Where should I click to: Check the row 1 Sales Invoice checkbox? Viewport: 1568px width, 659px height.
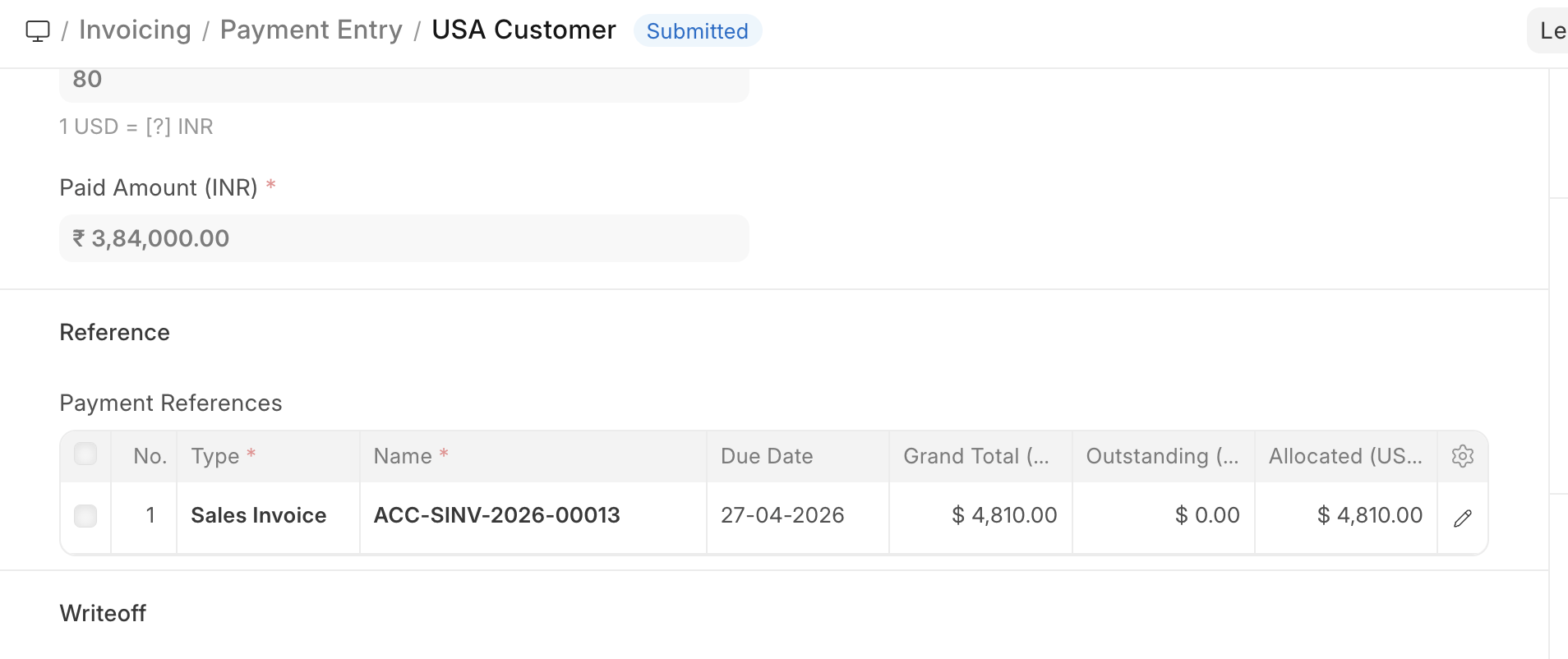(85, 516)
